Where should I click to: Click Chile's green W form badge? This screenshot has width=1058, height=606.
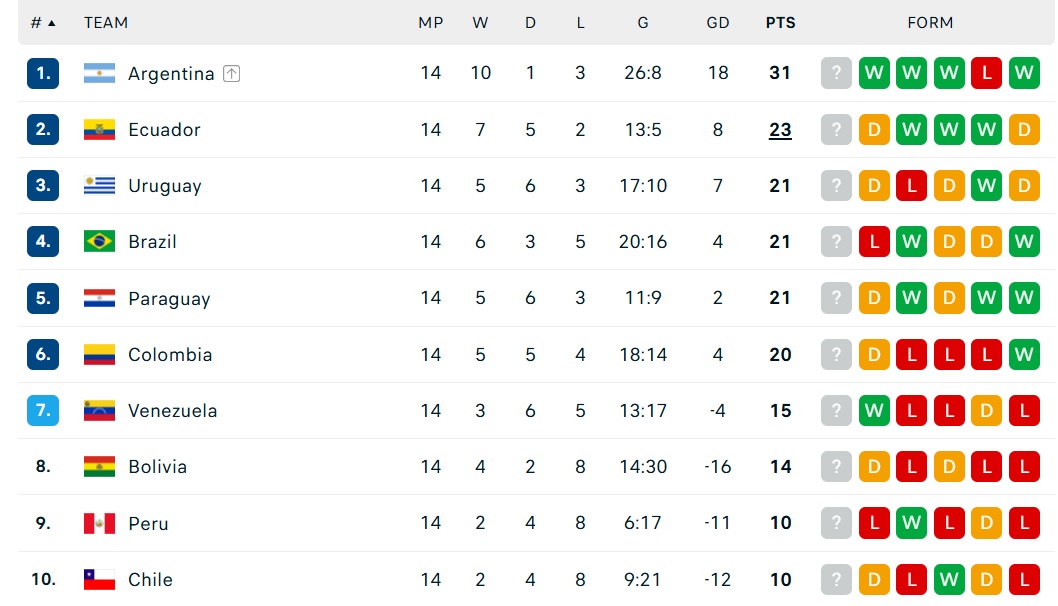949,580
